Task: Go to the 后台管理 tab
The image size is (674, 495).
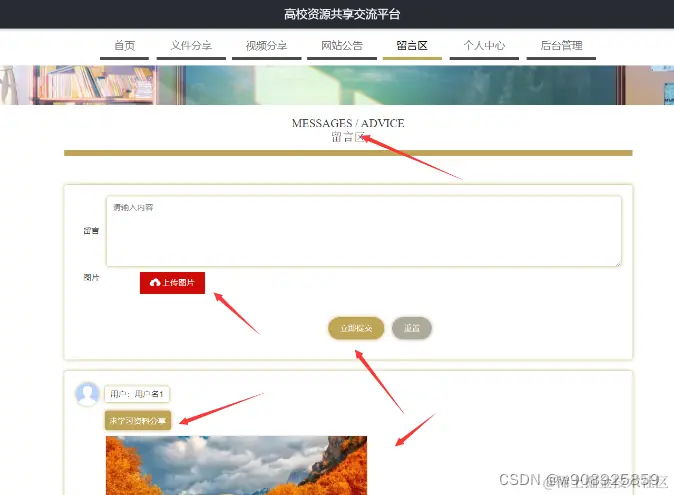Action: click(561, 46)
